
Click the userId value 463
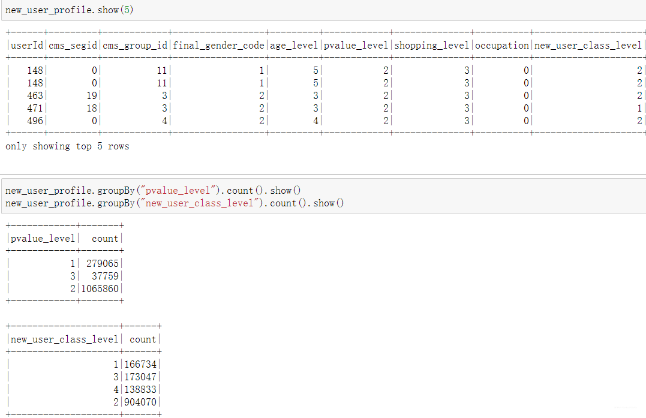click(35, 96)
